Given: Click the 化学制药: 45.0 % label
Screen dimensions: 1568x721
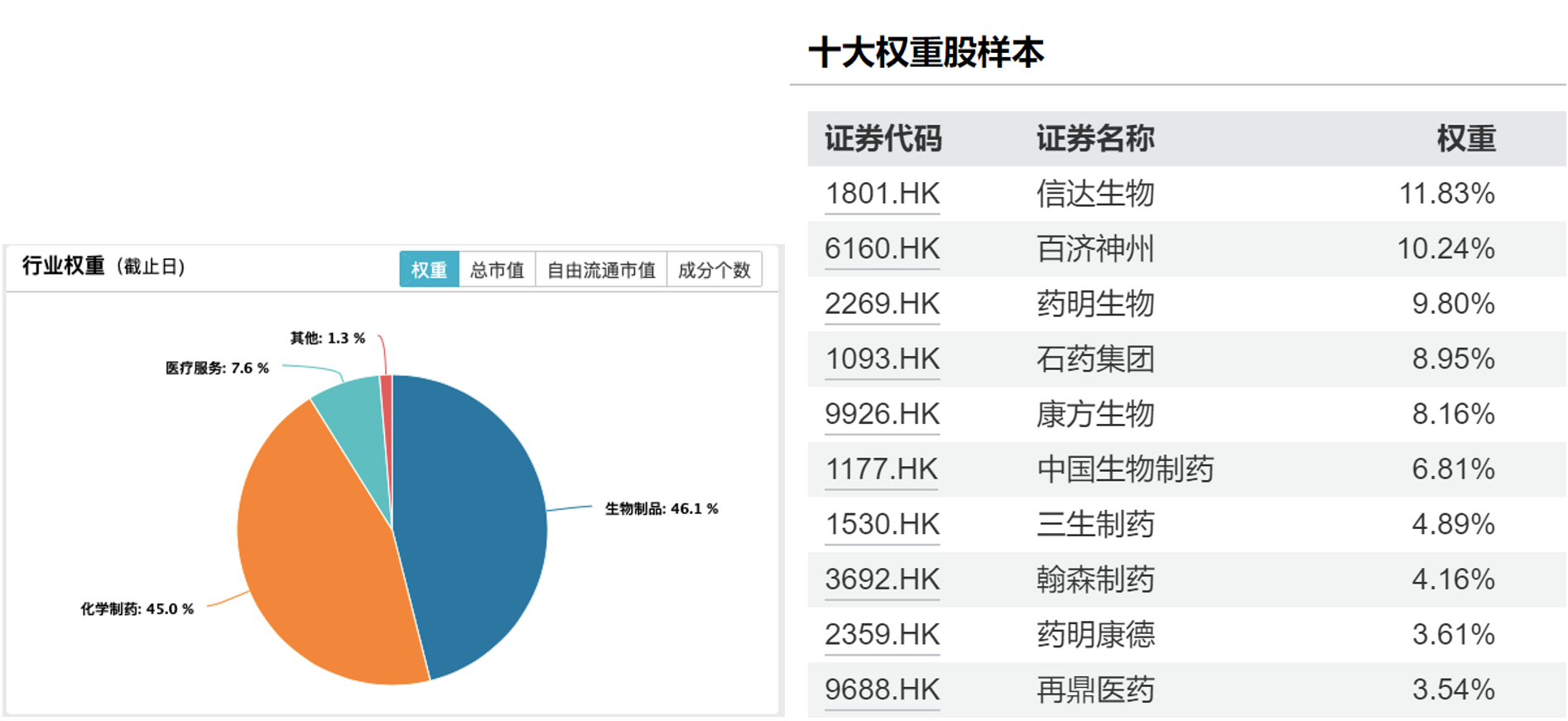Looking at the screenshot, I should pos(137,609).
